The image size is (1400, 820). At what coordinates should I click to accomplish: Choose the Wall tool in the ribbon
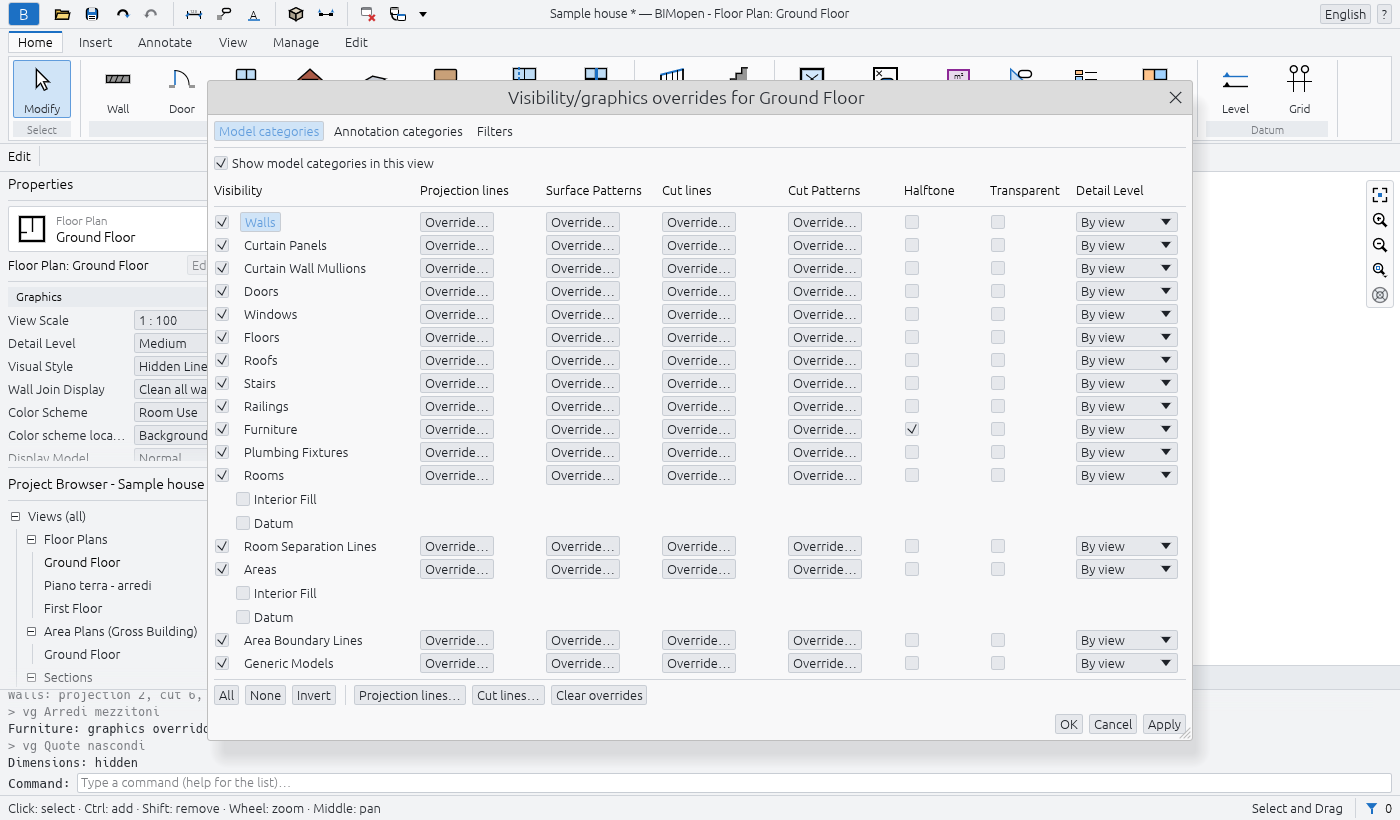pyautogui.click(x=118, y=89)
